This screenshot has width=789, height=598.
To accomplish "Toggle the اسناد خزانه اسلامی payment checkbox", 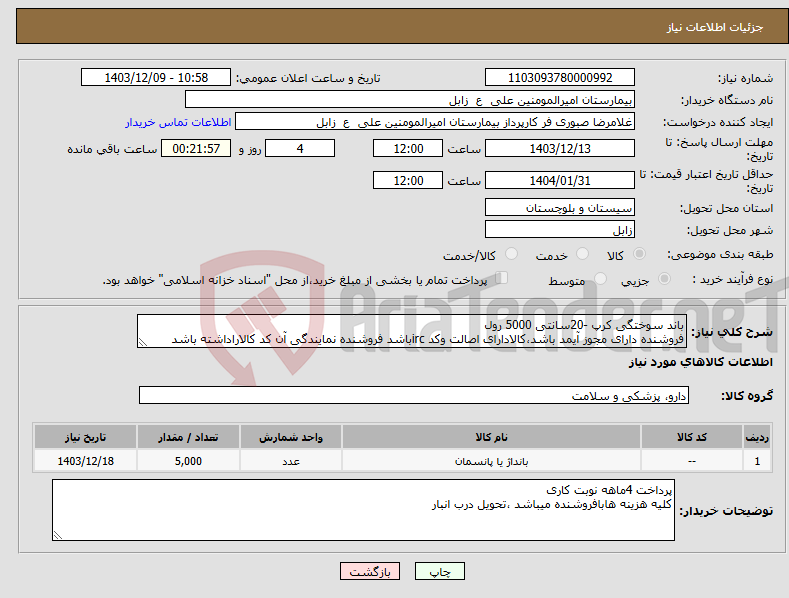I will pyautogui.click(x=502, y=278).
